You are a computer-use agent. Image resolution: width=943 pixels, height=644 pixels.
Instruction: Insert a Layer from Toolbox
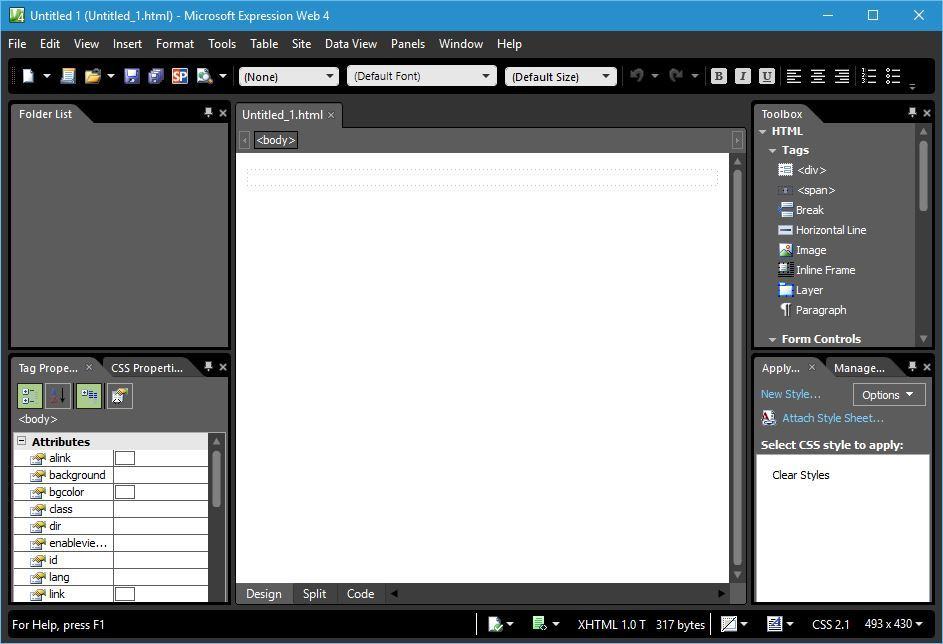800,290
